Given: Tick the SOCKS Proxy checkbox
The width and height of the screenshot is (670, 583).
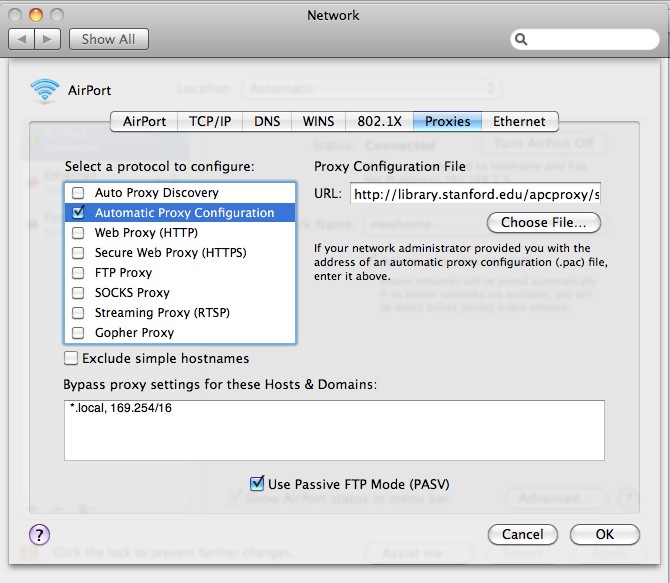Looking at the screenshot, I should coord(78,293).
